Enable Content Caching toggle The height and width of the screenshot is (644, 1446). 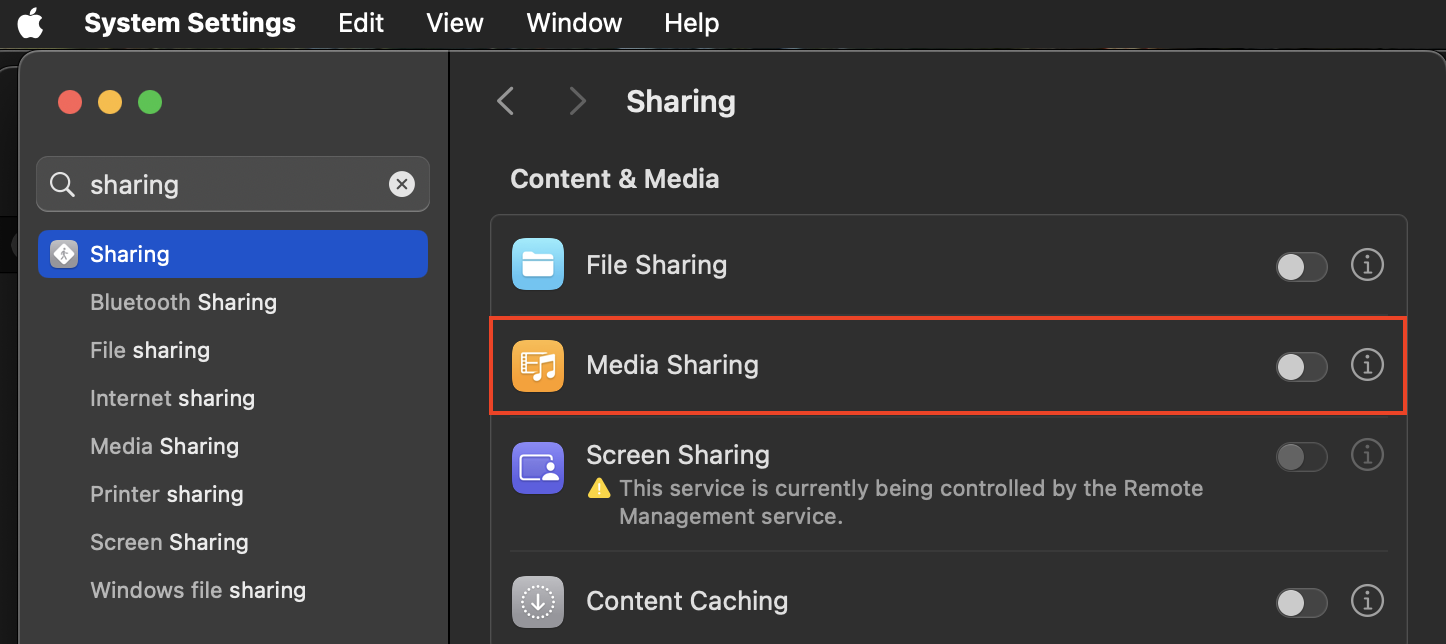coord(1301,602)
